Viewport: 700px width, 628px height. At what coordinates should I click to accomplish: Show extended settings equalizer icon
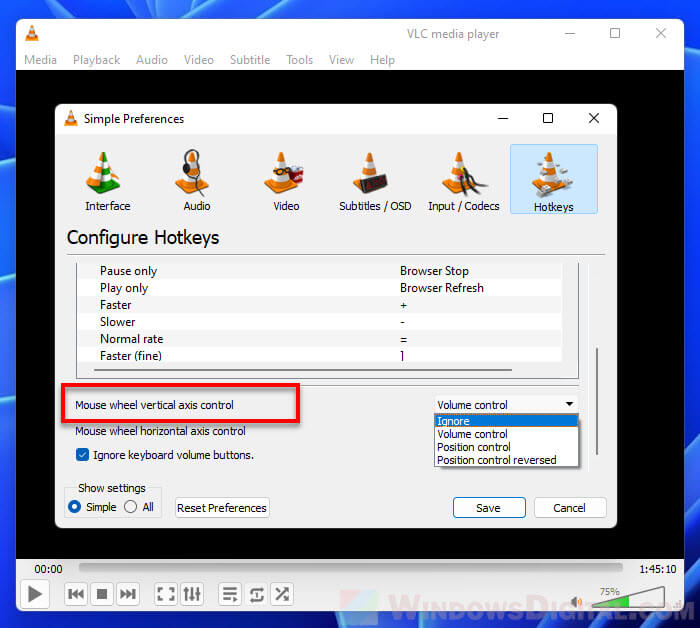(192, 594)
